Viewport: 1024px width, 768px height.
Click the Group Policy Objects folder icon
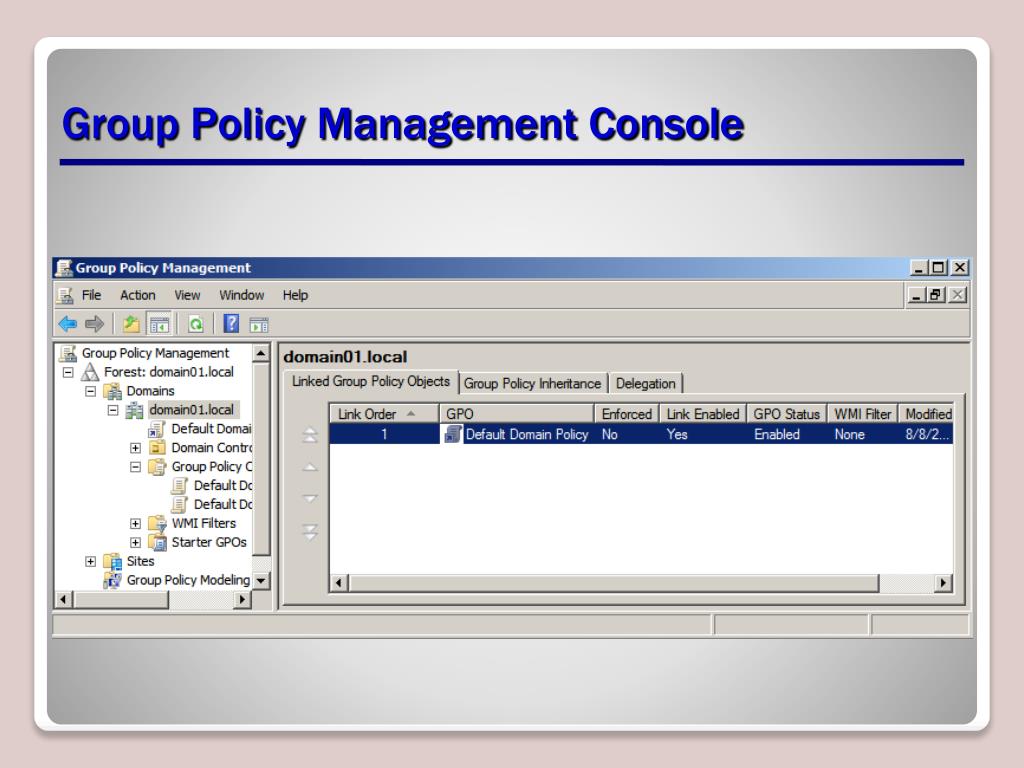pyautogui.click(x=157, y=467)
